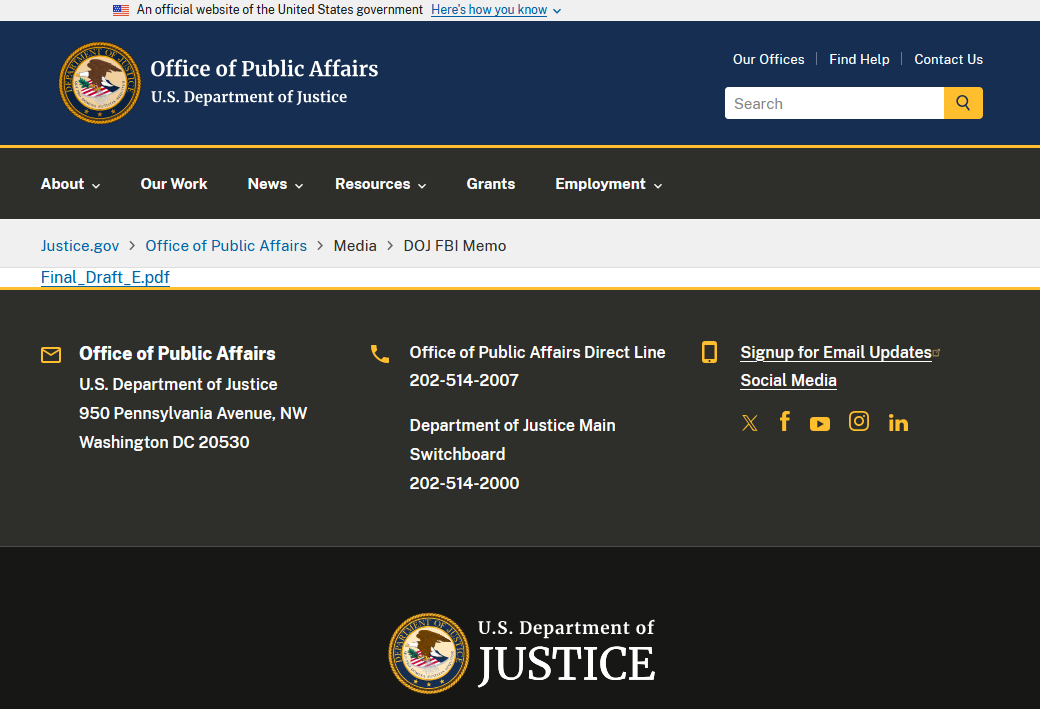Expand the Resources menu dropdown
Screen dimensions: 1040x709
click(381, 184)
